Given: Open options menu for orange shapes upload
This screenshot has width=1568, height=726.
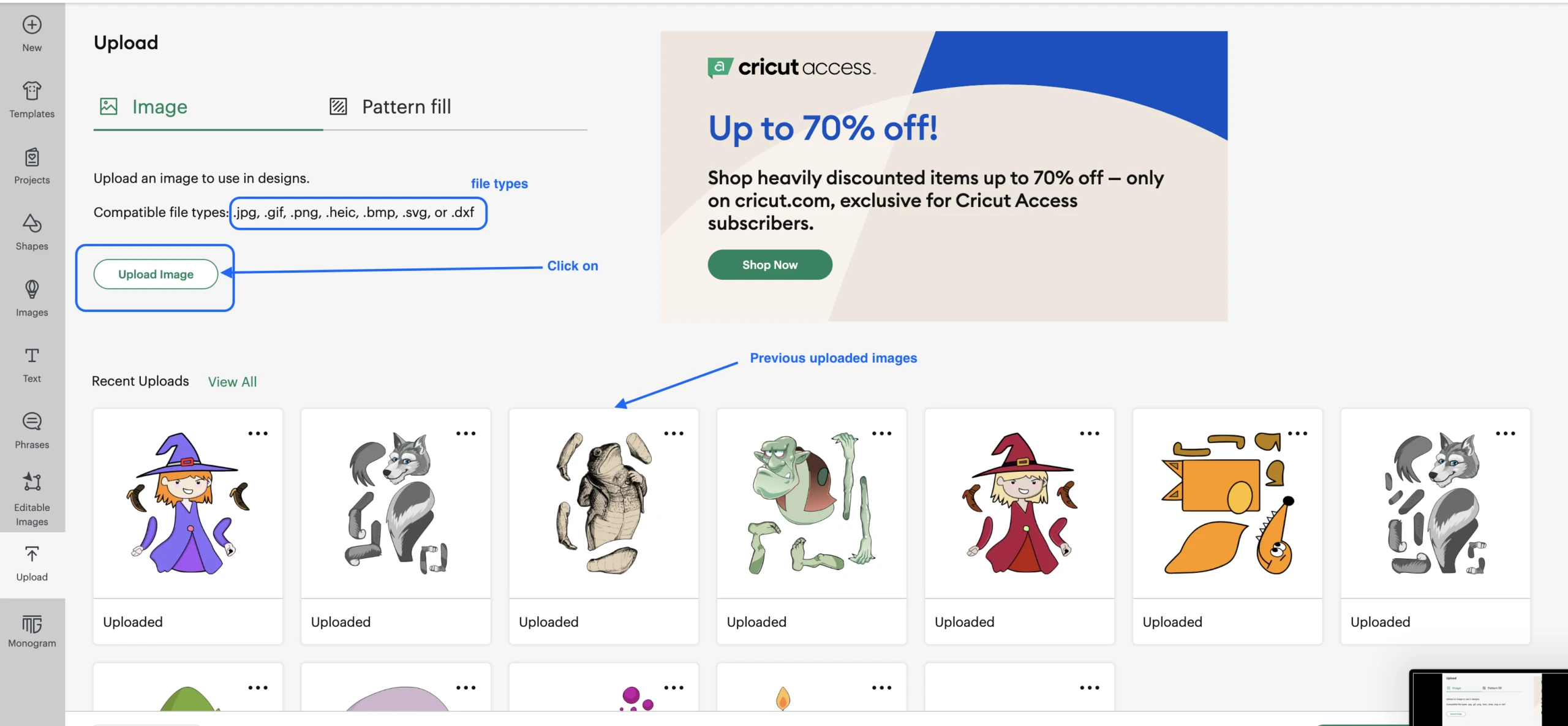Looking at the screenshot, I should [x=1297, y=433].
